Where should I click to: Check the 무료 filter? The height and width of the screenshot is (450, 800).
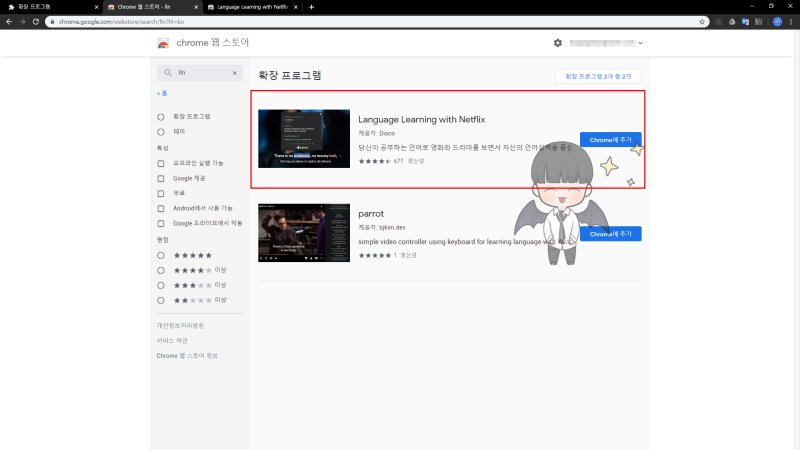pos(161,193)
